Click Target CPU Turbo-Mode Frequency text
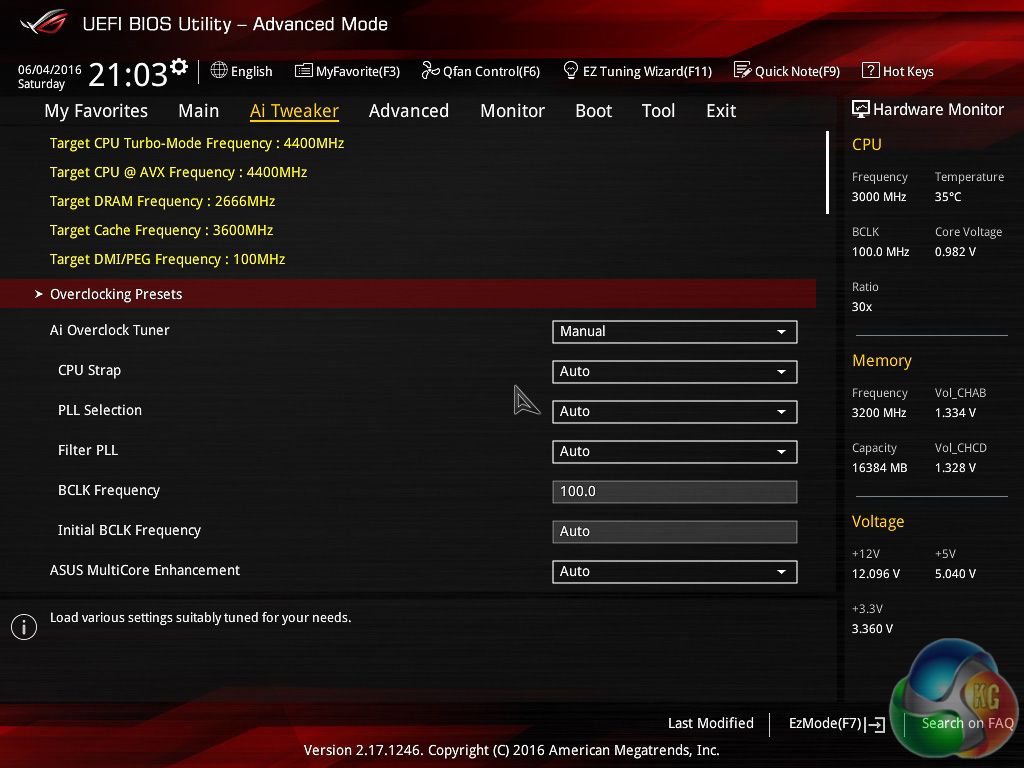The height and width of the screenshot is (768, 1024). [x=197, y=144]
